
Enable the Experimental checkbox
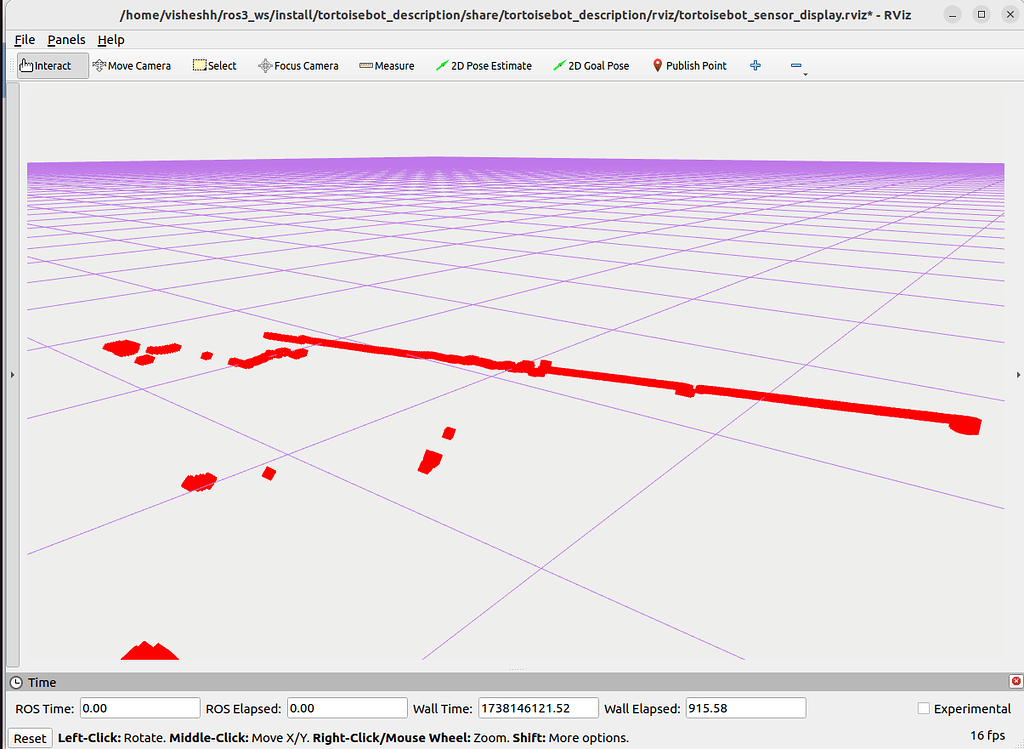922,708
